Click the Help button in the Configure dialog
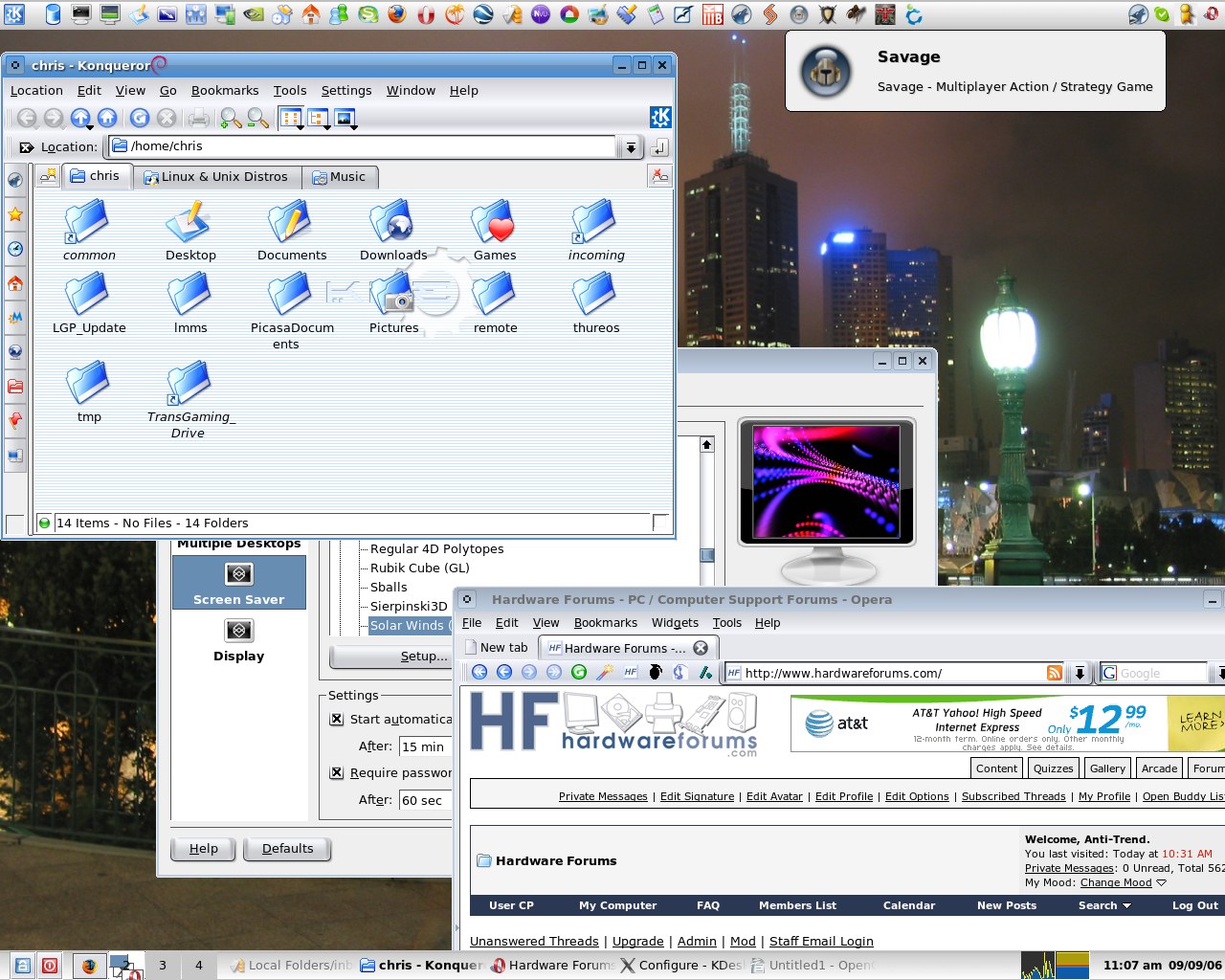1225x980 pixels. click(204, 849)
